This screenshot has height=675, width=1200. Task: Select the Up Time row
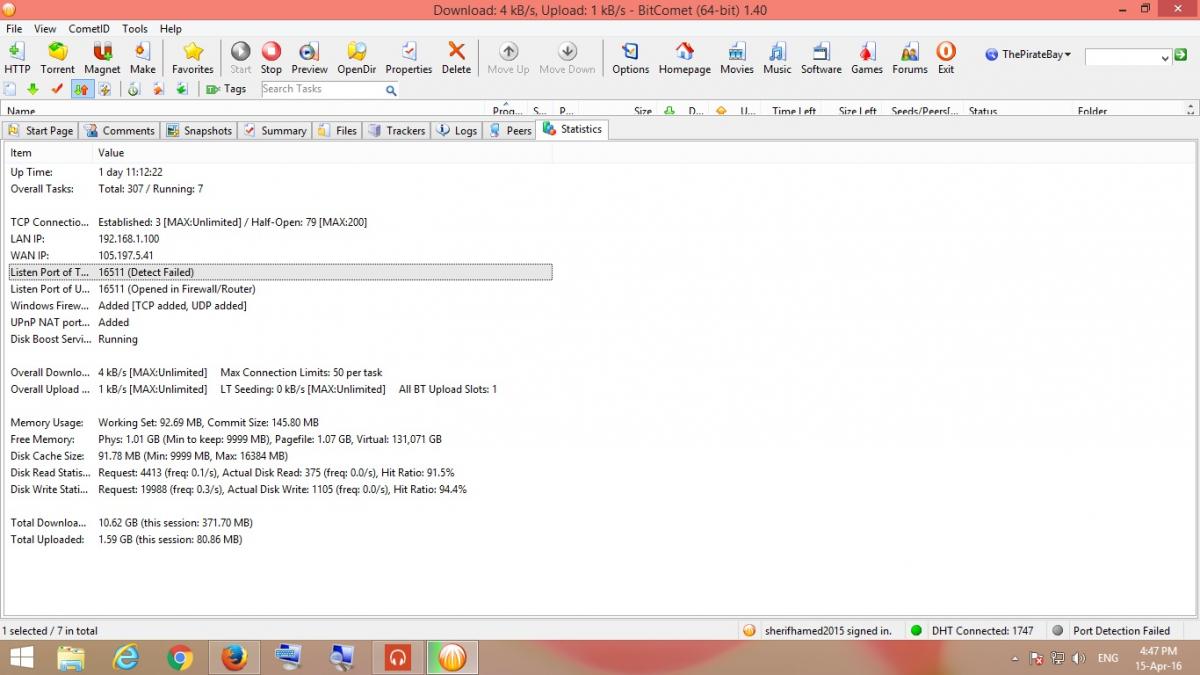tap(280, 172)
